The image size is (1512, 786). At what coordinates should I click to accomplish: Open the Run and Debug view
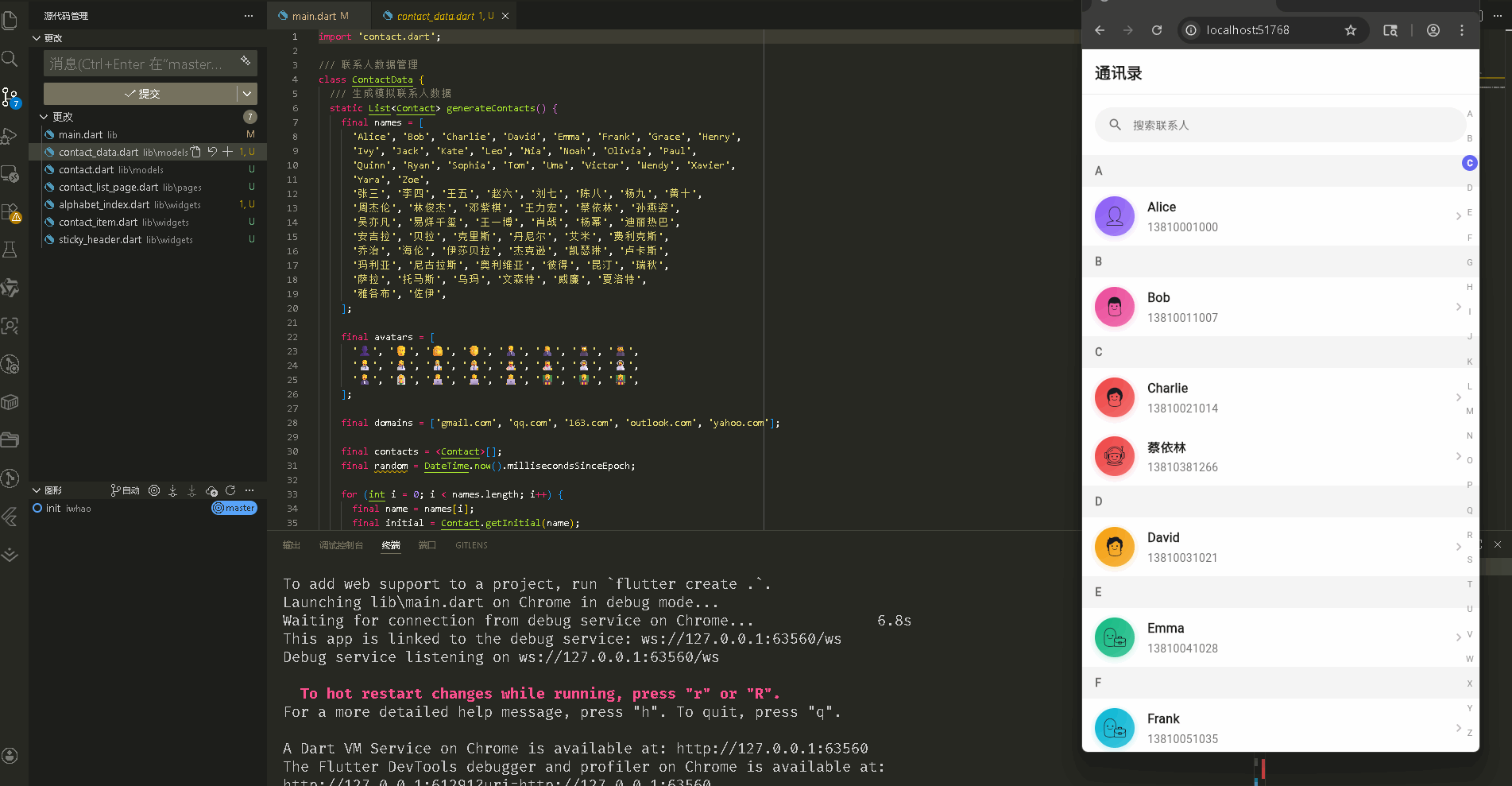(10, 136)
